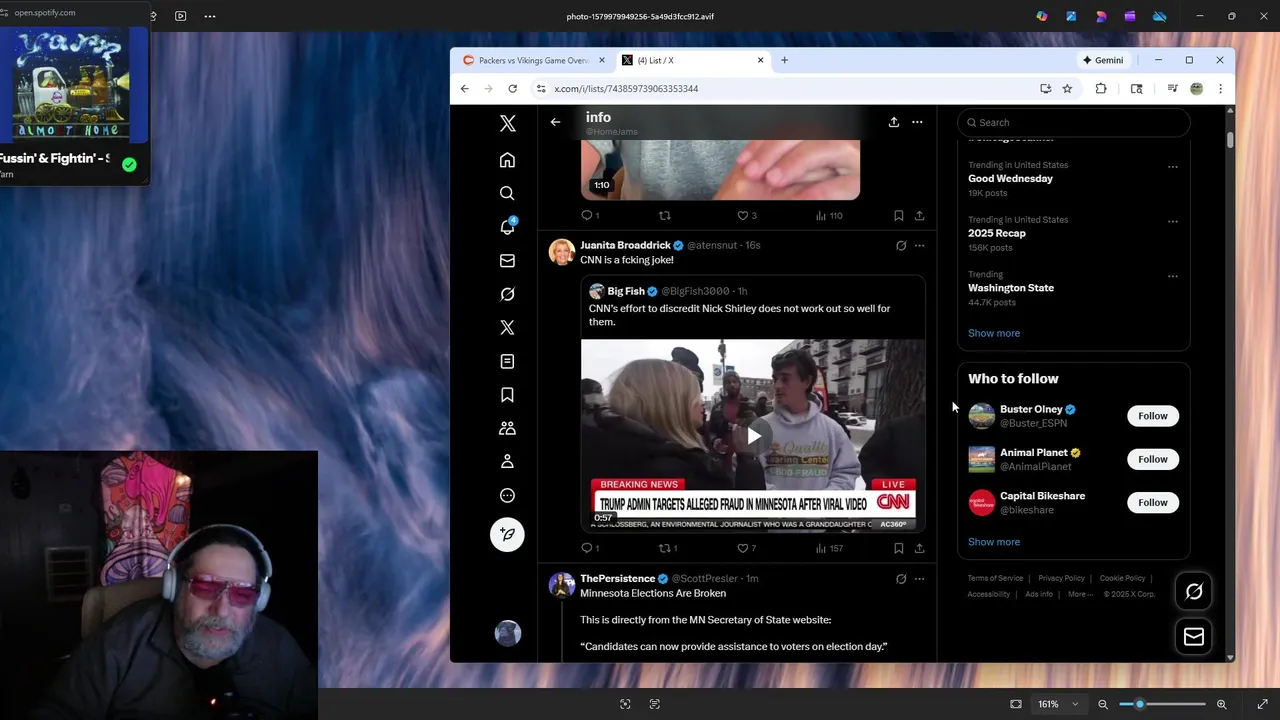Open the Messages envelope icon in sidebar

click(x=507, y=261)
